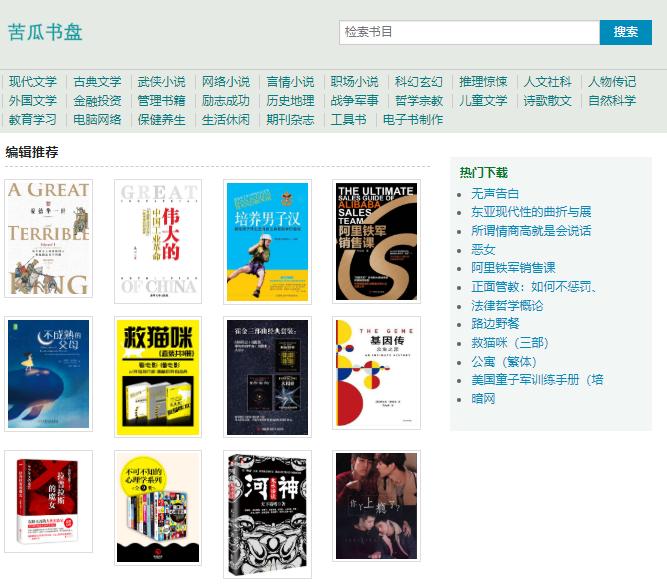Open 美国童子军训练手册 link
This screenshot has width=667, height=588.
(x=537, y=380)
